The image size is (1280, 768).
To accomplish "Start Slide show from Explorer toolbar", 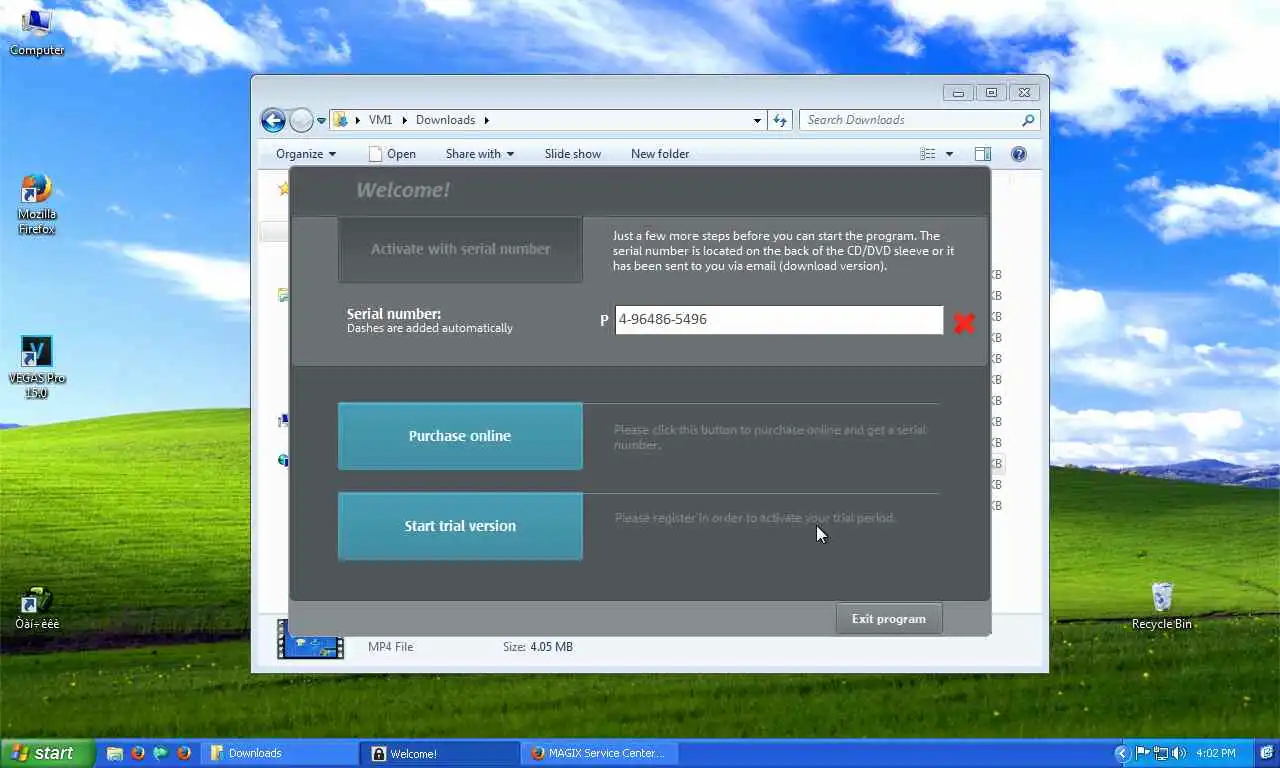I will point(573,154).
